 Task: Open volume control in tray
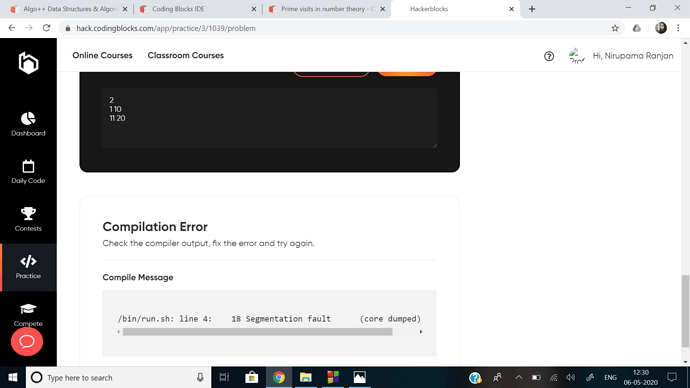click(571, 377)
